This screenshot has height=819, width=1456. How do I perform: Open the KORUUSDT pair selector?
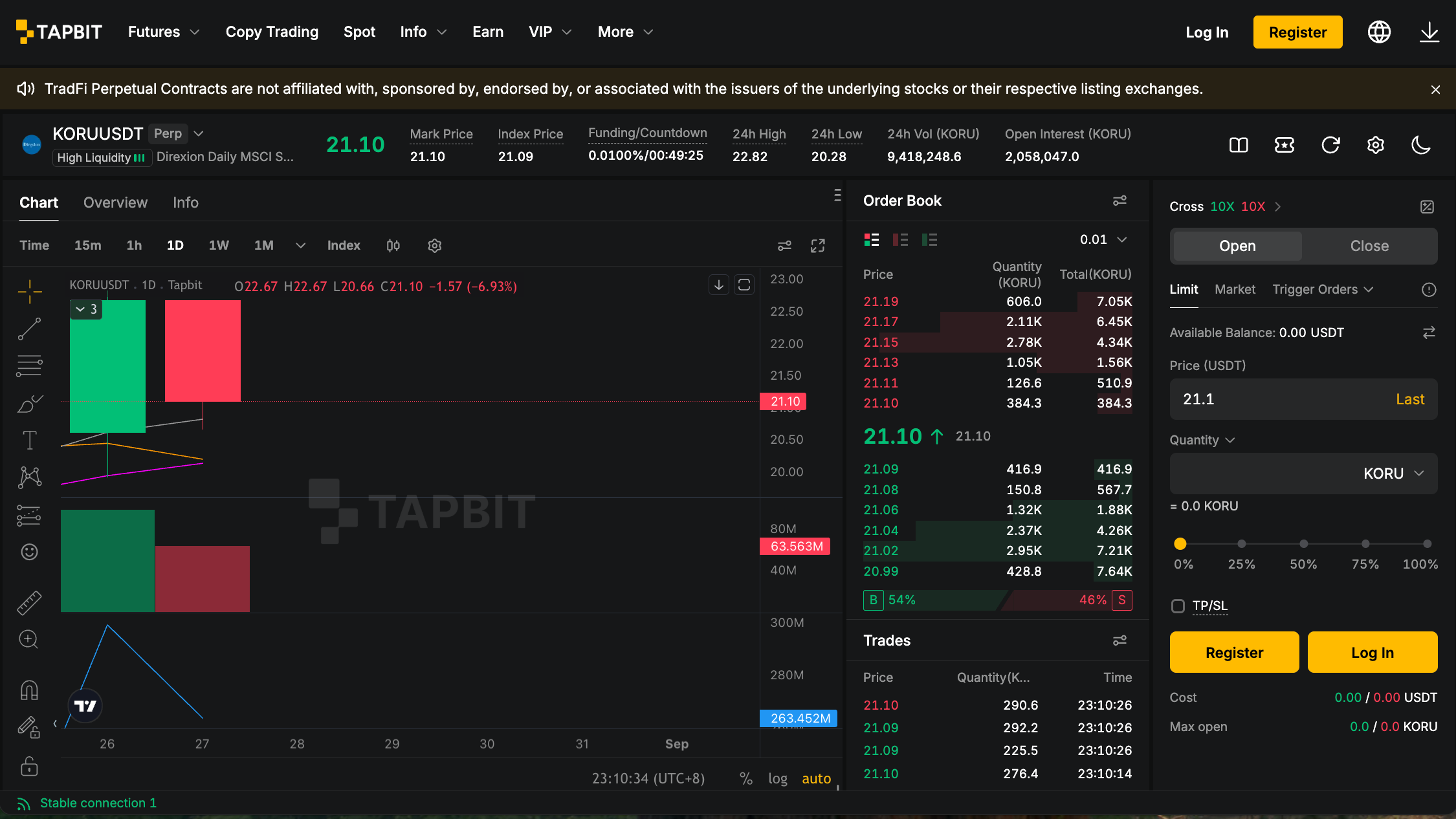[128, 134]
